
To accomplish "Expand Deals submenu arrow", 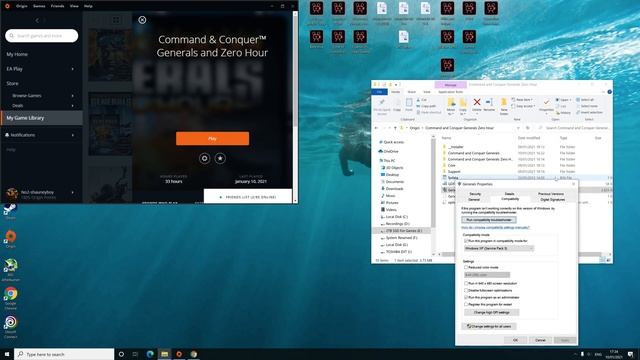I will 73,106.
